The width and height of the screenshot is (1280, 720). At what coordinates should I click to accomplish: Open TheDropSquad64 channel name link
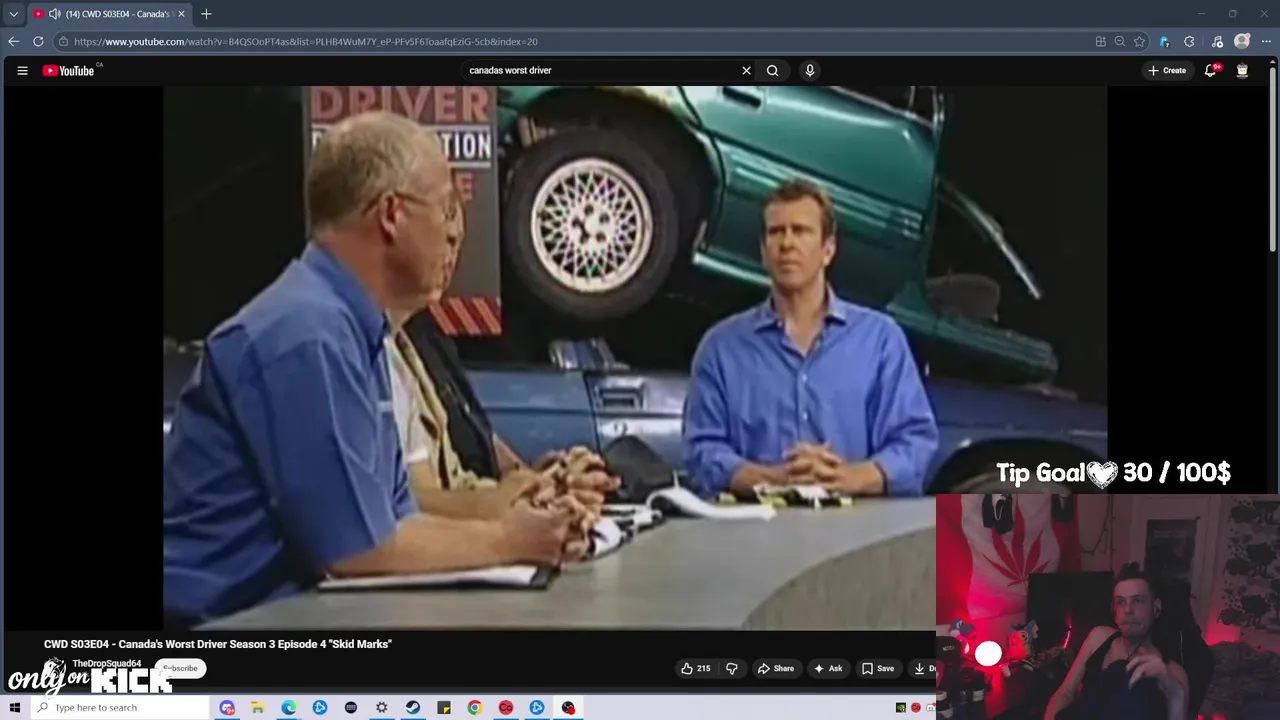coord(106,663)
